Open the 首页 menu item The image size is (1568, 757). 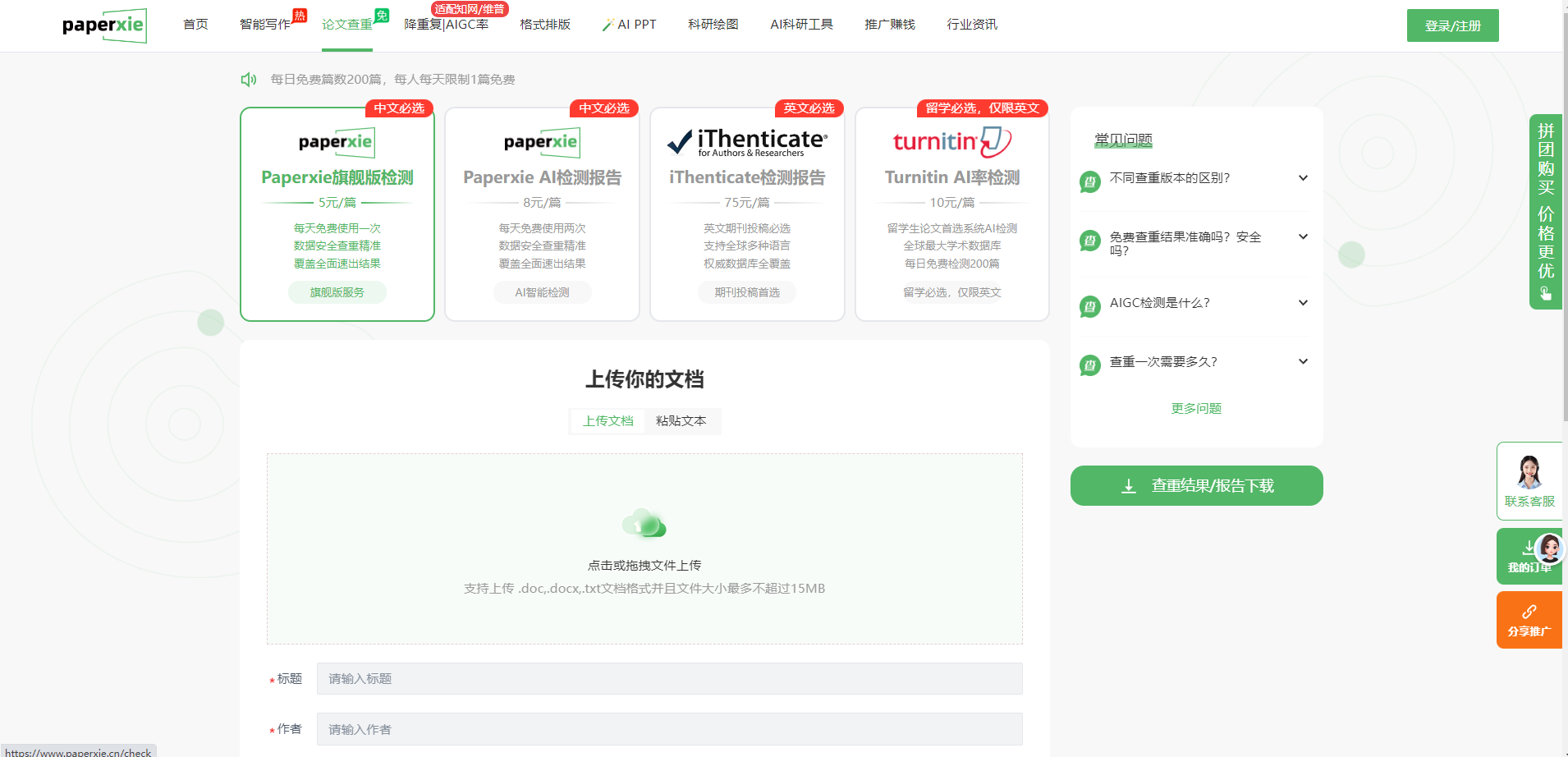[x=195, y=25]
